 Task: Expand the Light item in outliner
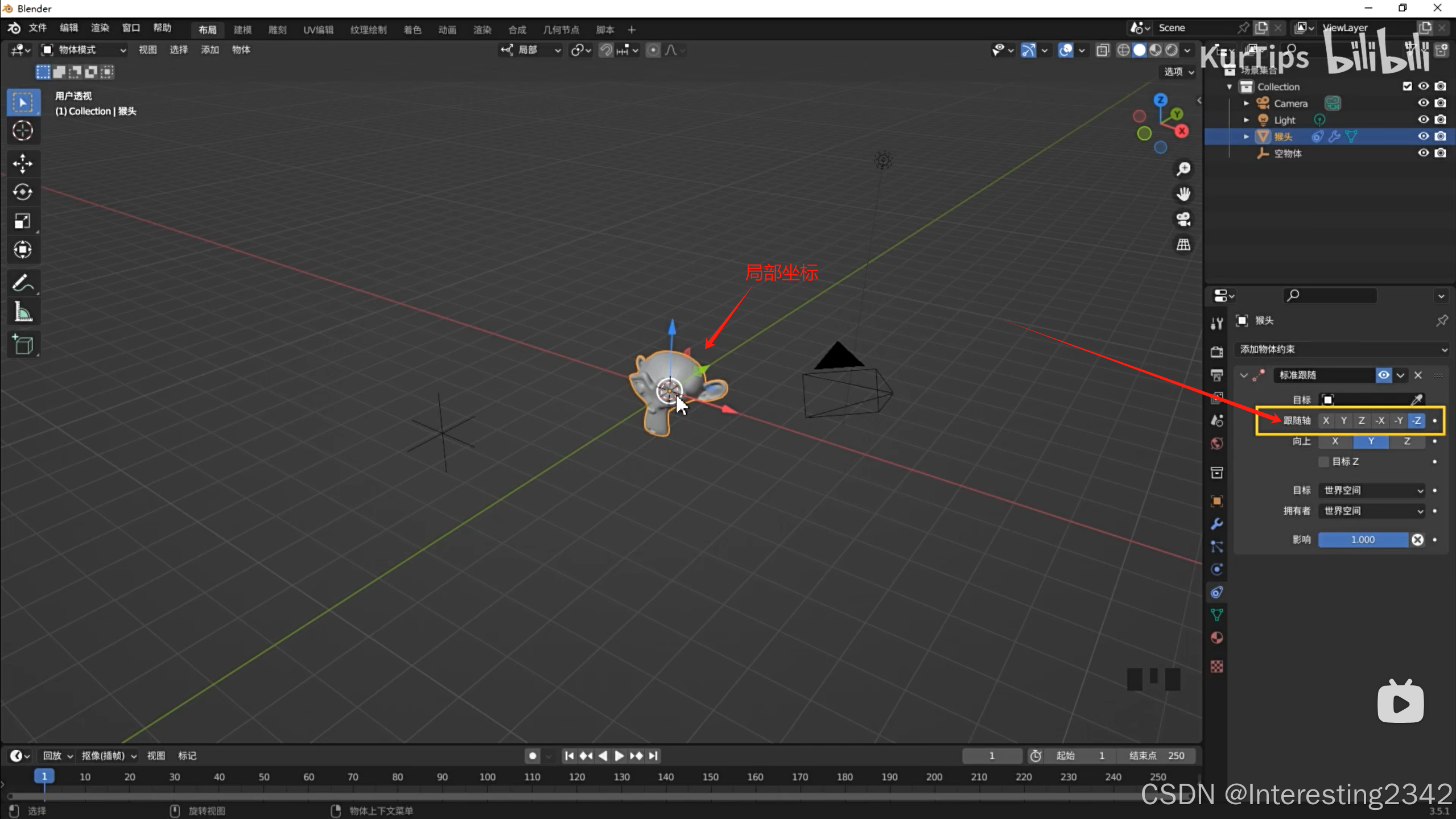tap(1246, 120)
